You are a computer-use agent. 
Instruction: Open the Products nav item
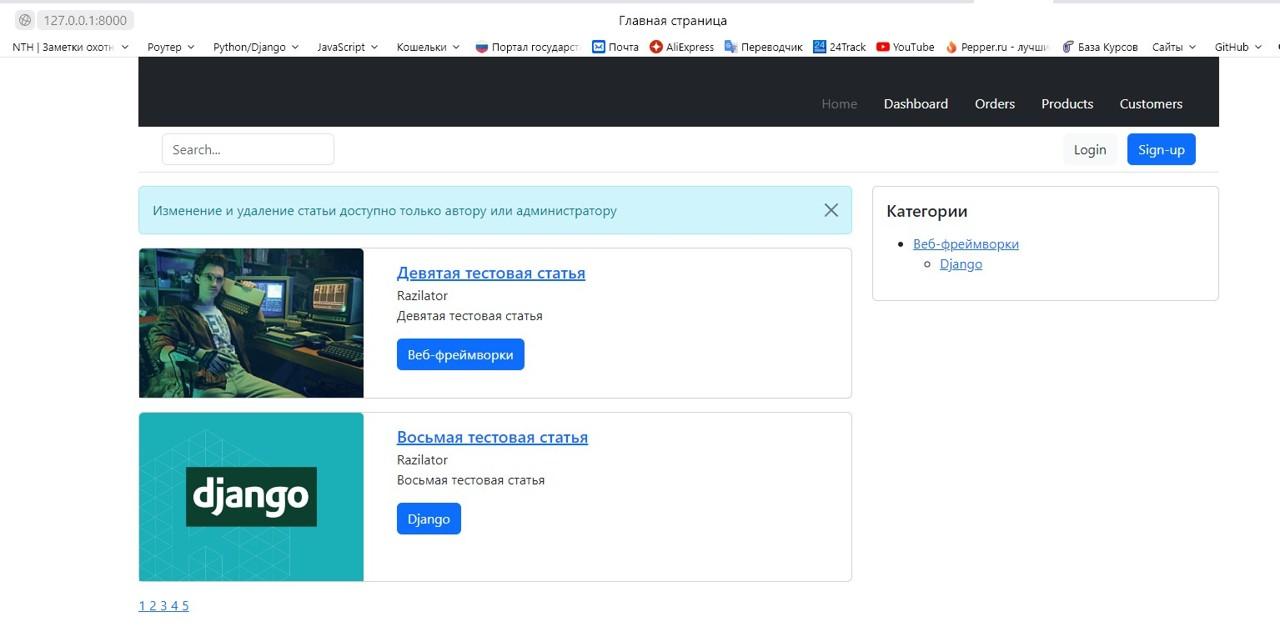click(1067, 104)
